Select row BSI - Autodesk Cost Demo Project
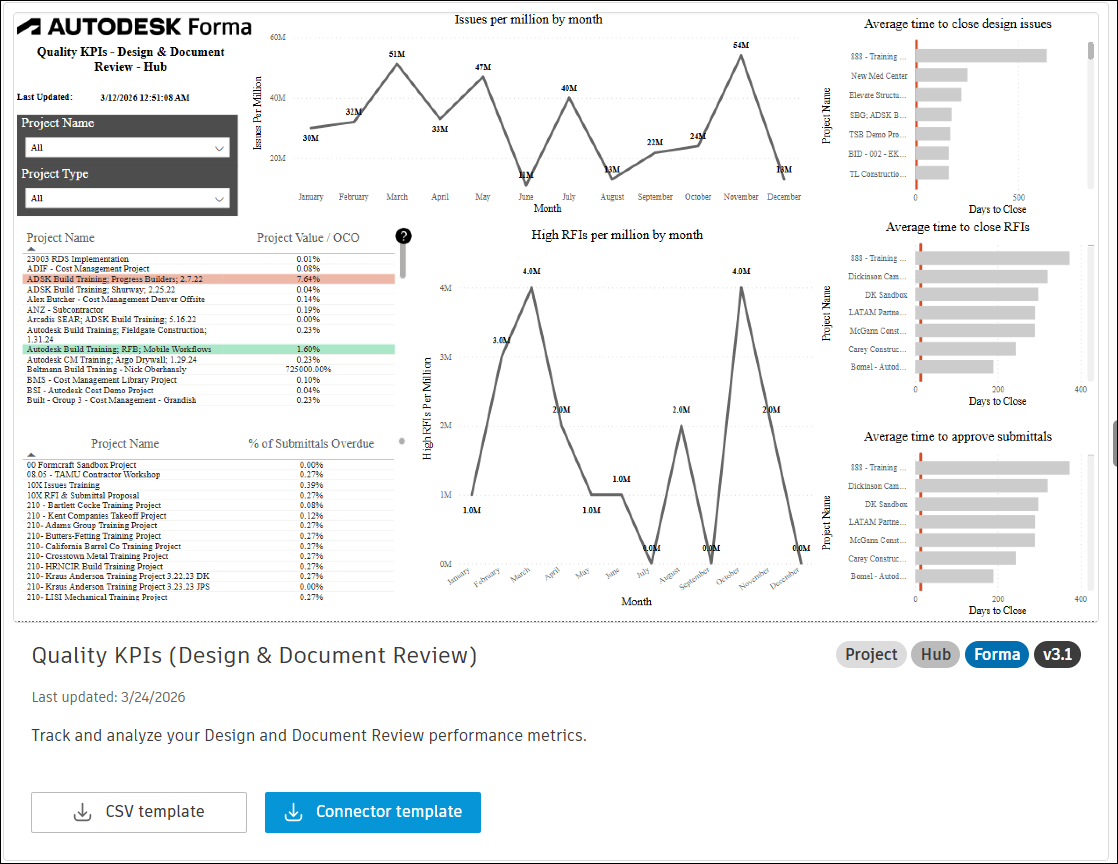Viewport: 1118px width, 864px height. (x=209, y=390)
